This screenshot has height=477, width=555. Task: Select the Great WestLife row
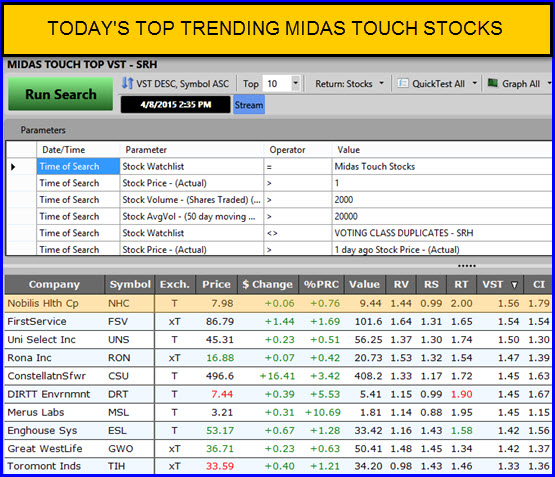(x=278, y=449)
